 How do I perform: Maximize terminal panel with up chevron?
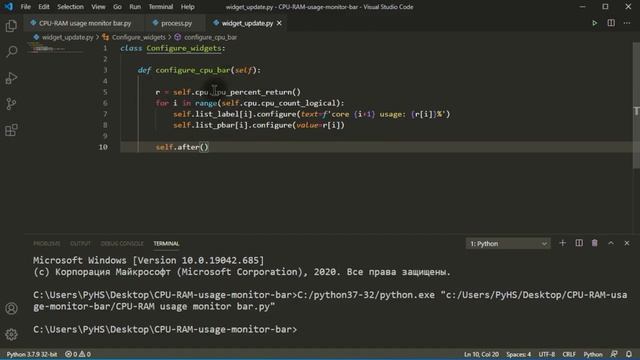611,243
